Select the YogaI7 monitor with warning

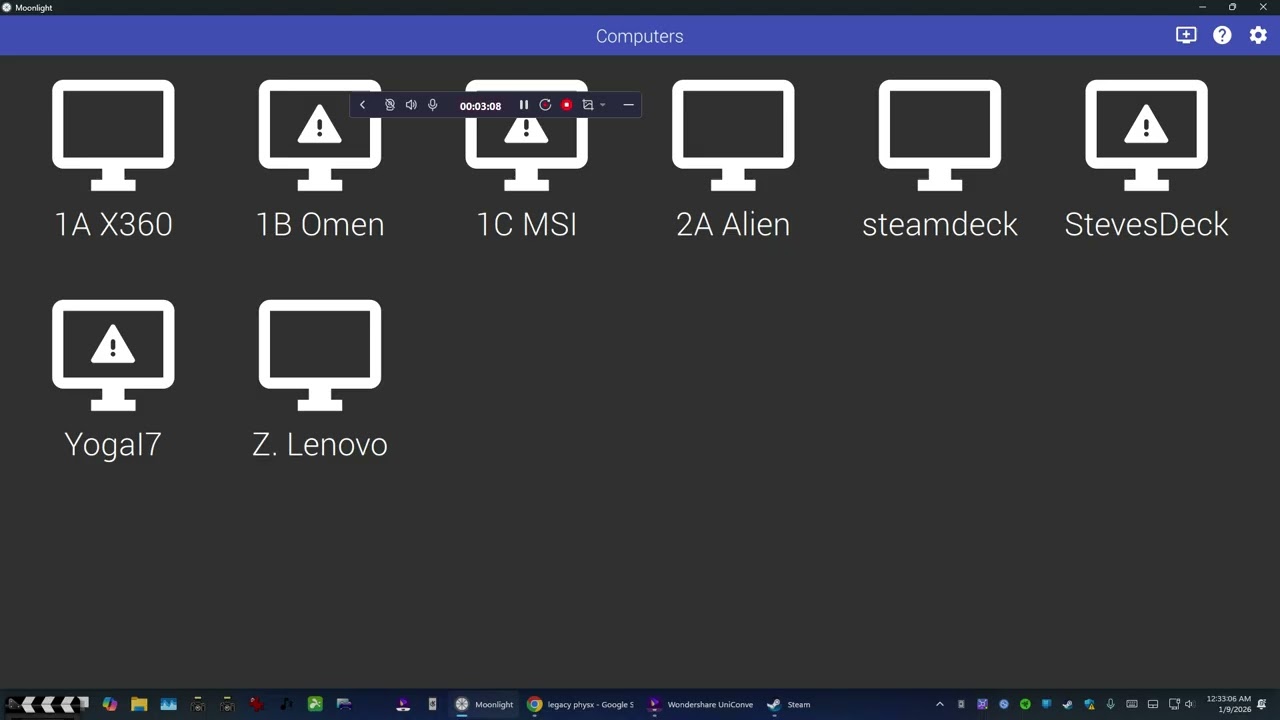coord(113,355)
